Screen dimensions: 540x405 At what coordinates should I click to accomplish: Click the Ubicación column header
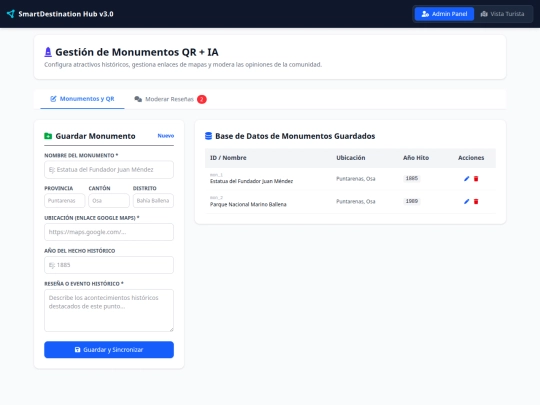pyautogui.click(x=351, y=158)
